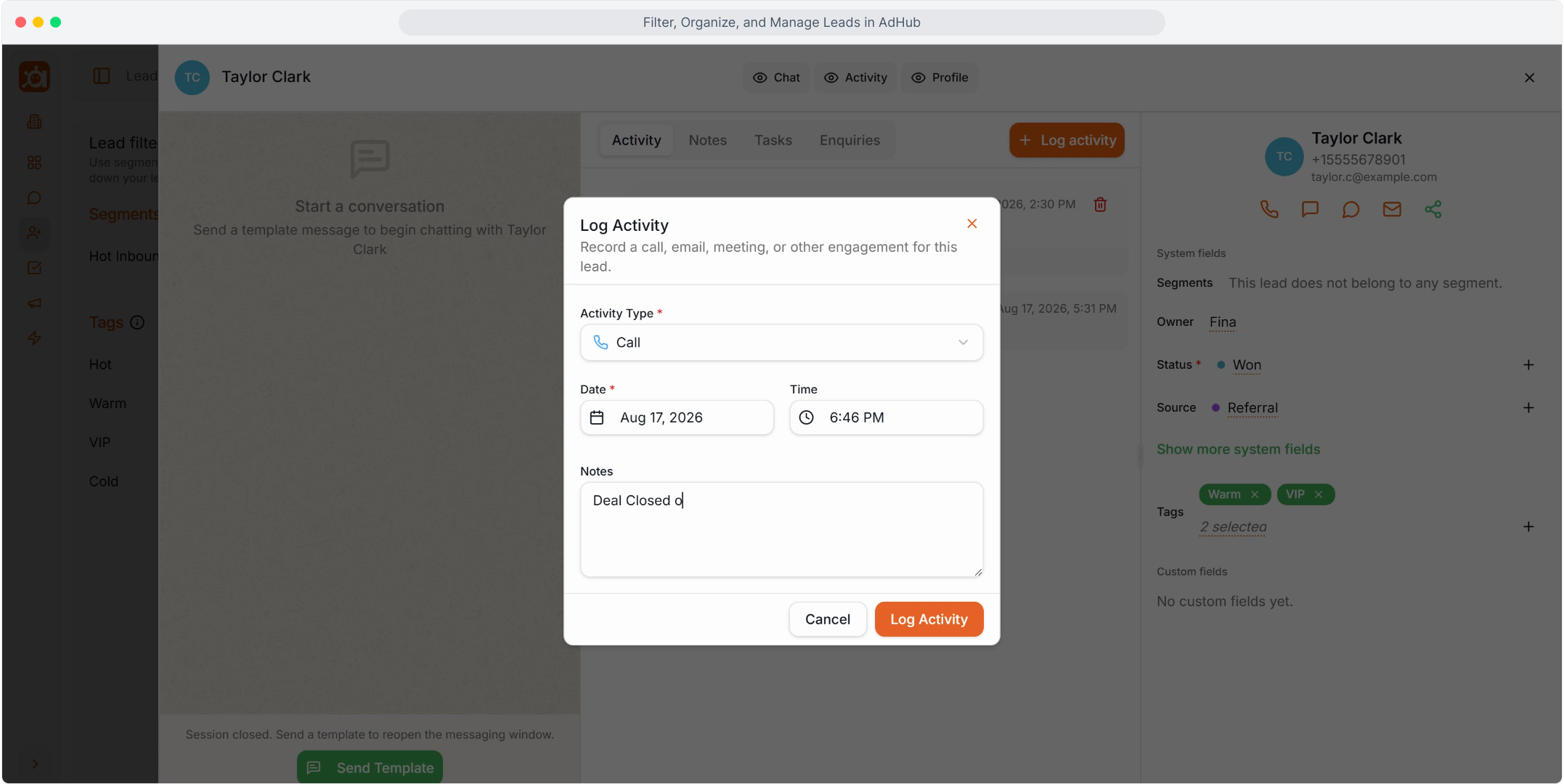Click the share icon in profile
This screenshot has height=784, width=1564.
[1433, 210]
